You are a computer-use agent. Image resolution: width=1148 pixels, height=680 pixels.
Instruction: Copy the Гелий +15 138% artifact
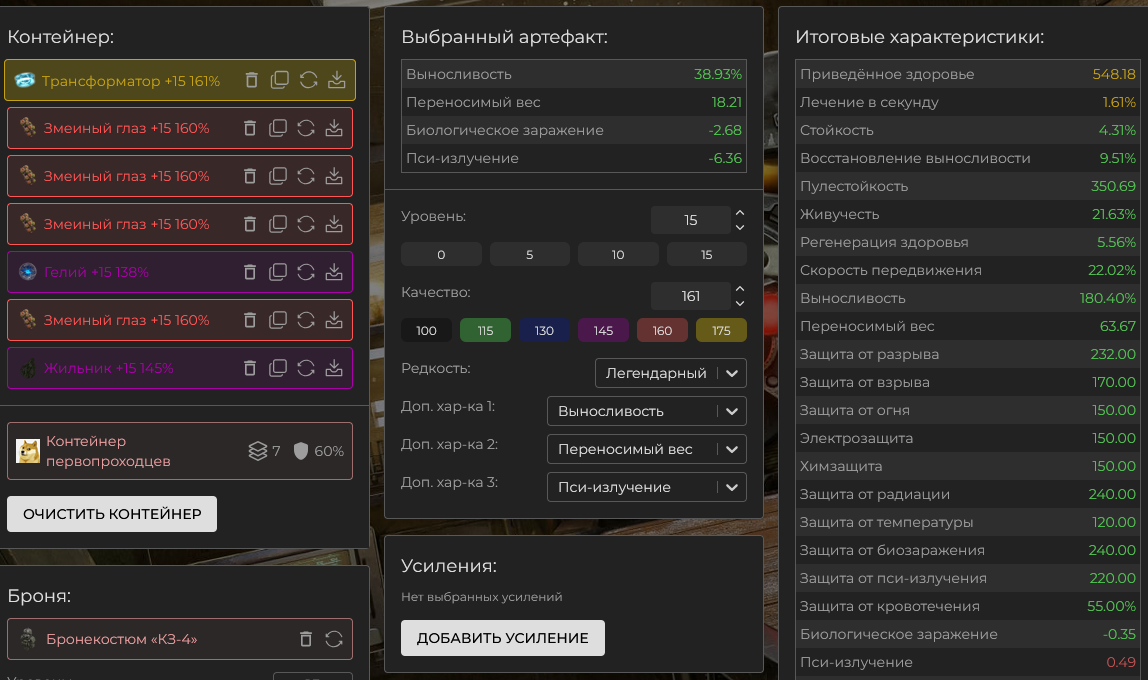click(277, 272)
